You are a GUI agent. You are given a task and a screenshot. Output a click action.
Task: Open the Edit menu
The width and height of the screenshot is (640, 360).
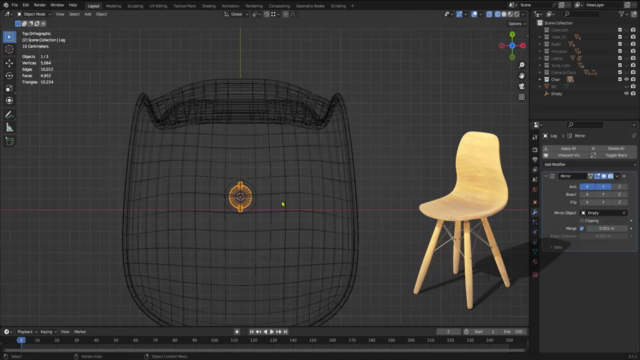[x=26, y=5]
